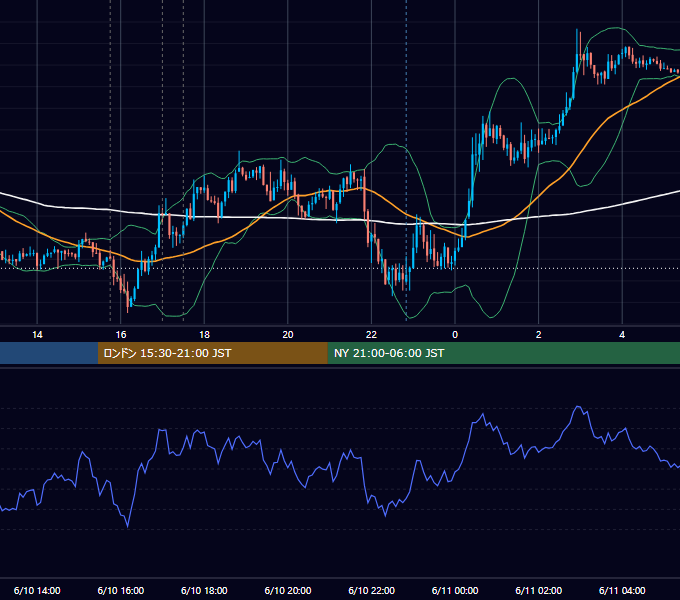Click the 22 hour axis label

[x=371, y=335]
